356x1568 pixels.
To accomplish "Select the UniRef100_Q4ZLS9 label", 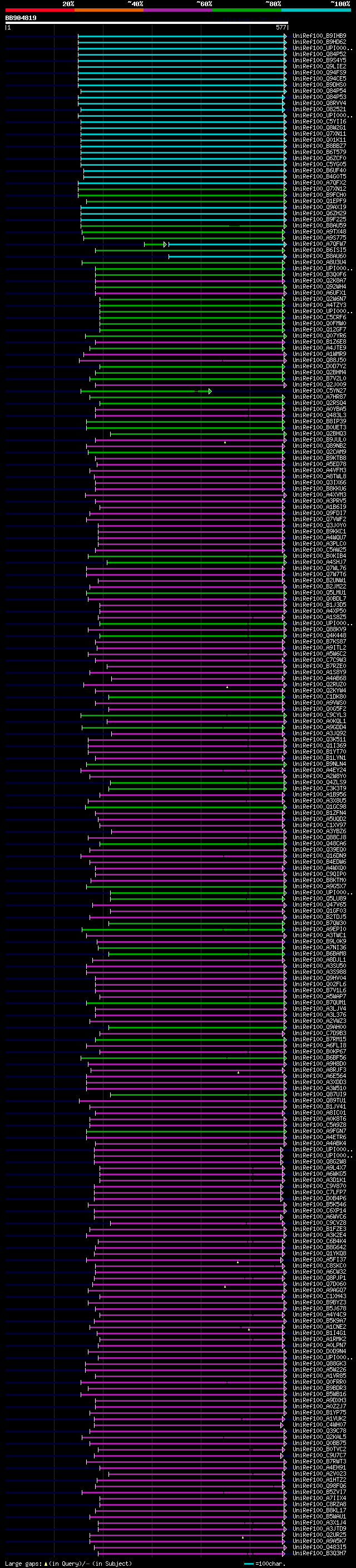I will 319,783.
